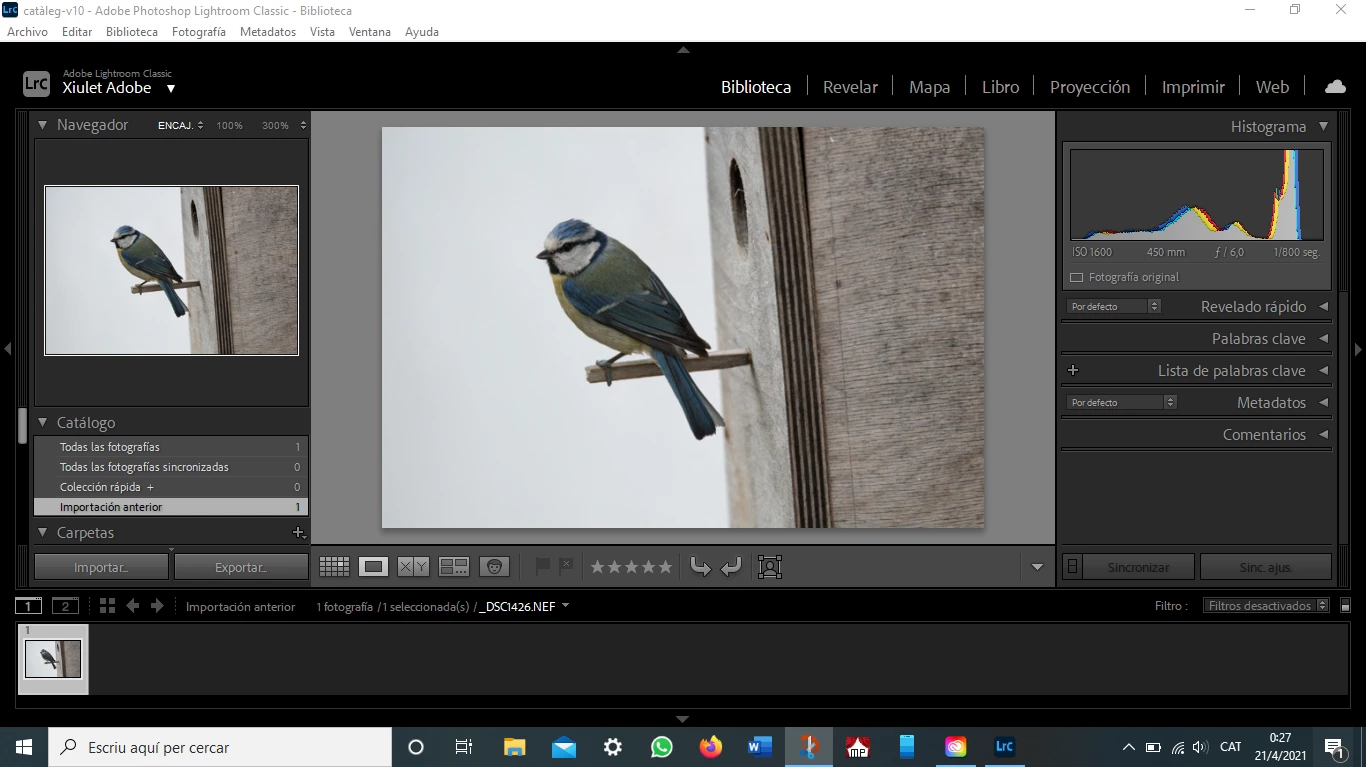Open the 300% zoom level dropdown
1366x767 pixels.
[303, 125]
